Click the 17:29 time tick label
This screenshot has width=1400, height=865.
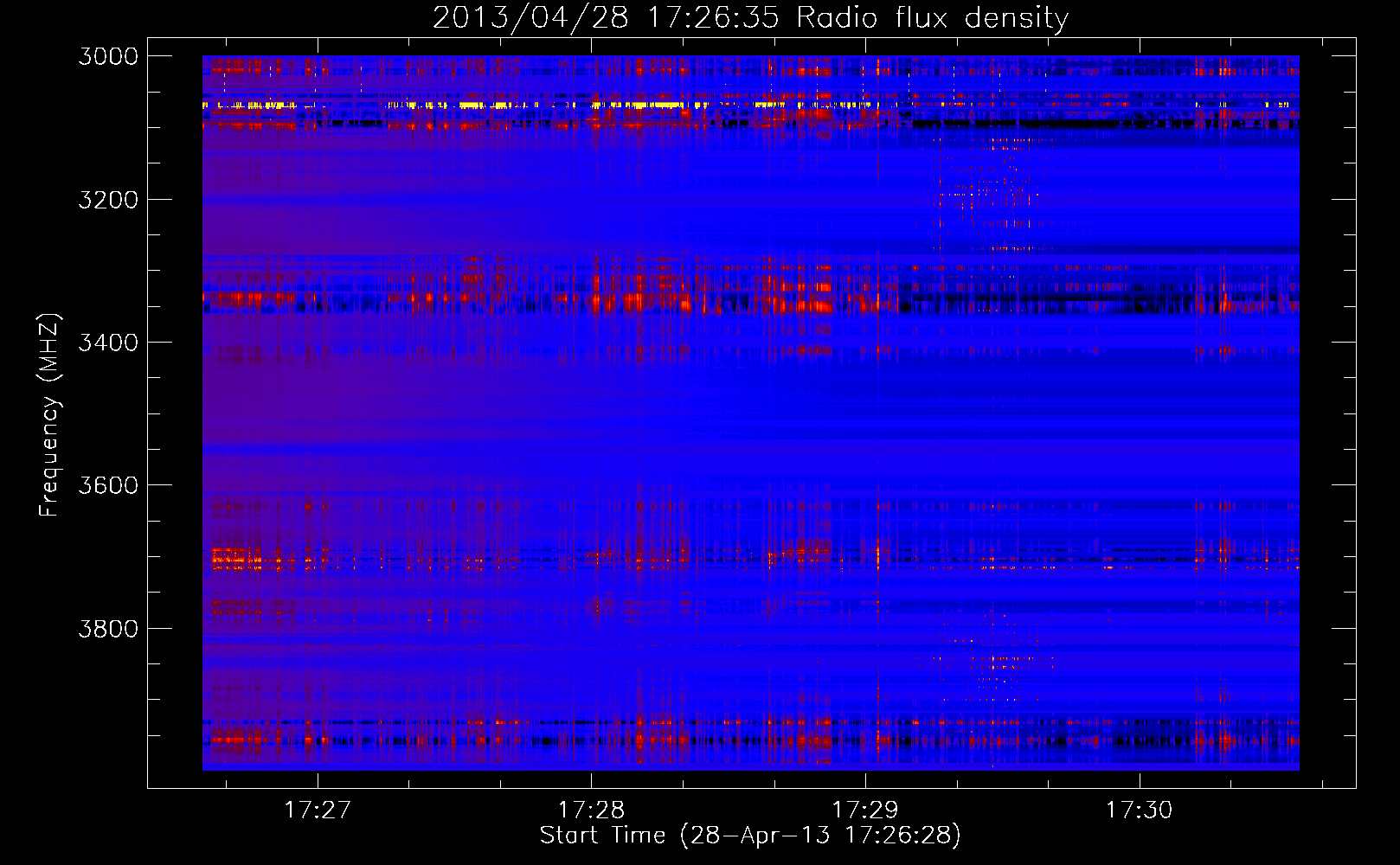click(865, 810)
